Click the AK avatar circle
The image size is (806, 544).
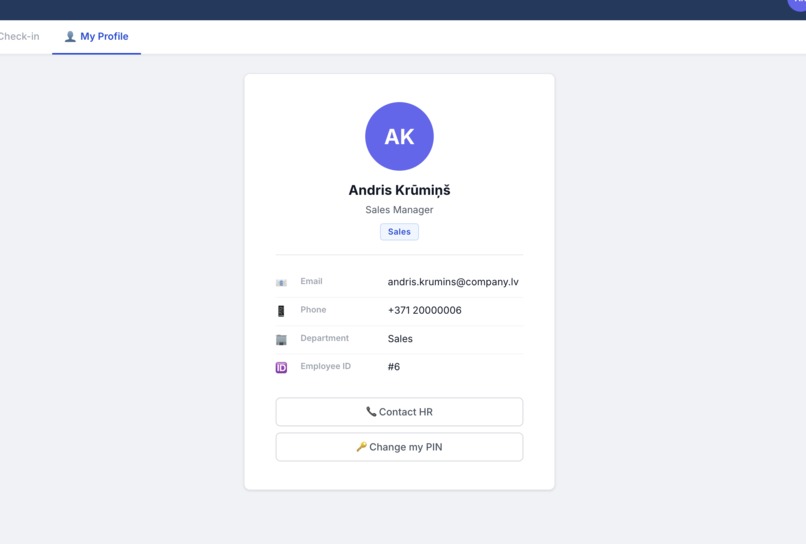[x=399, y=136]
